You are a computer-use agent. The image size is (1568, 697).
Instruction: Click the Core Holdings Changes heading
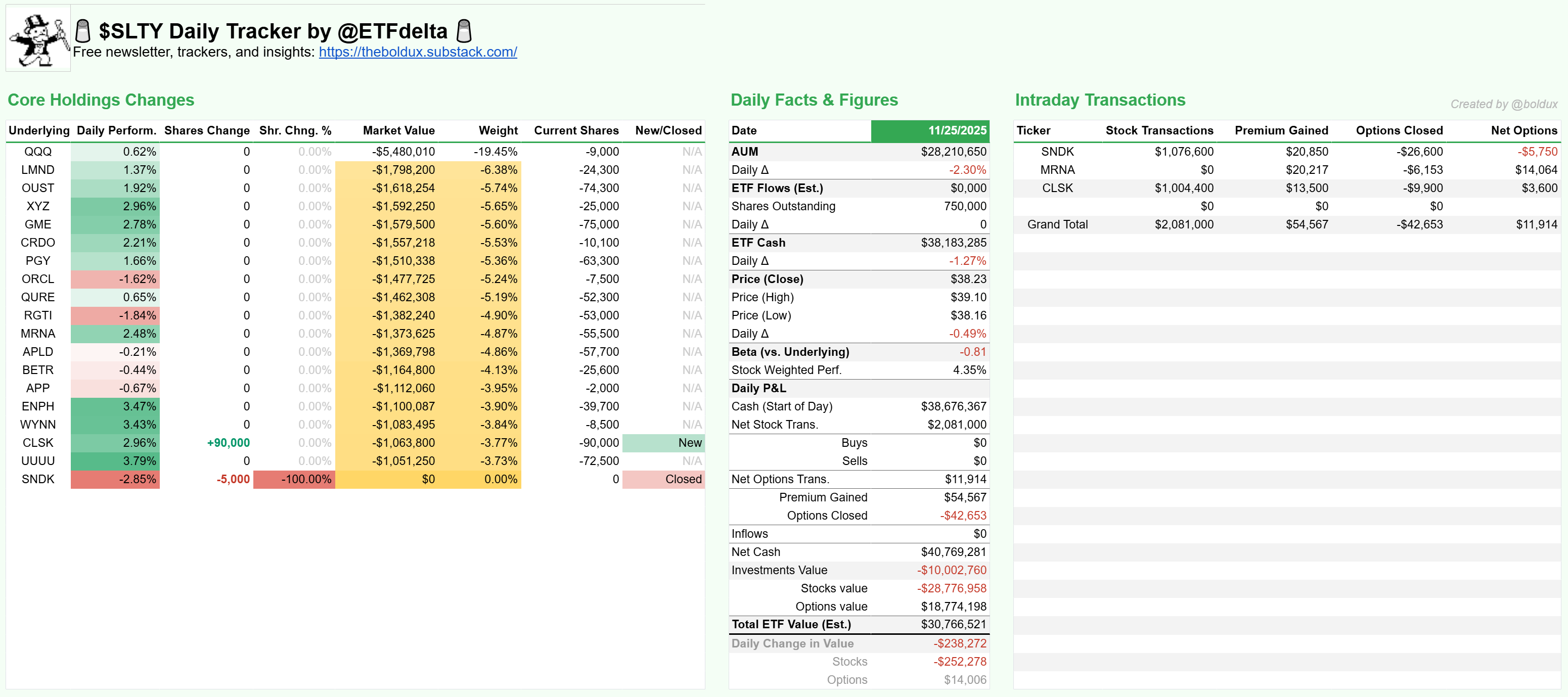point(101,100)
